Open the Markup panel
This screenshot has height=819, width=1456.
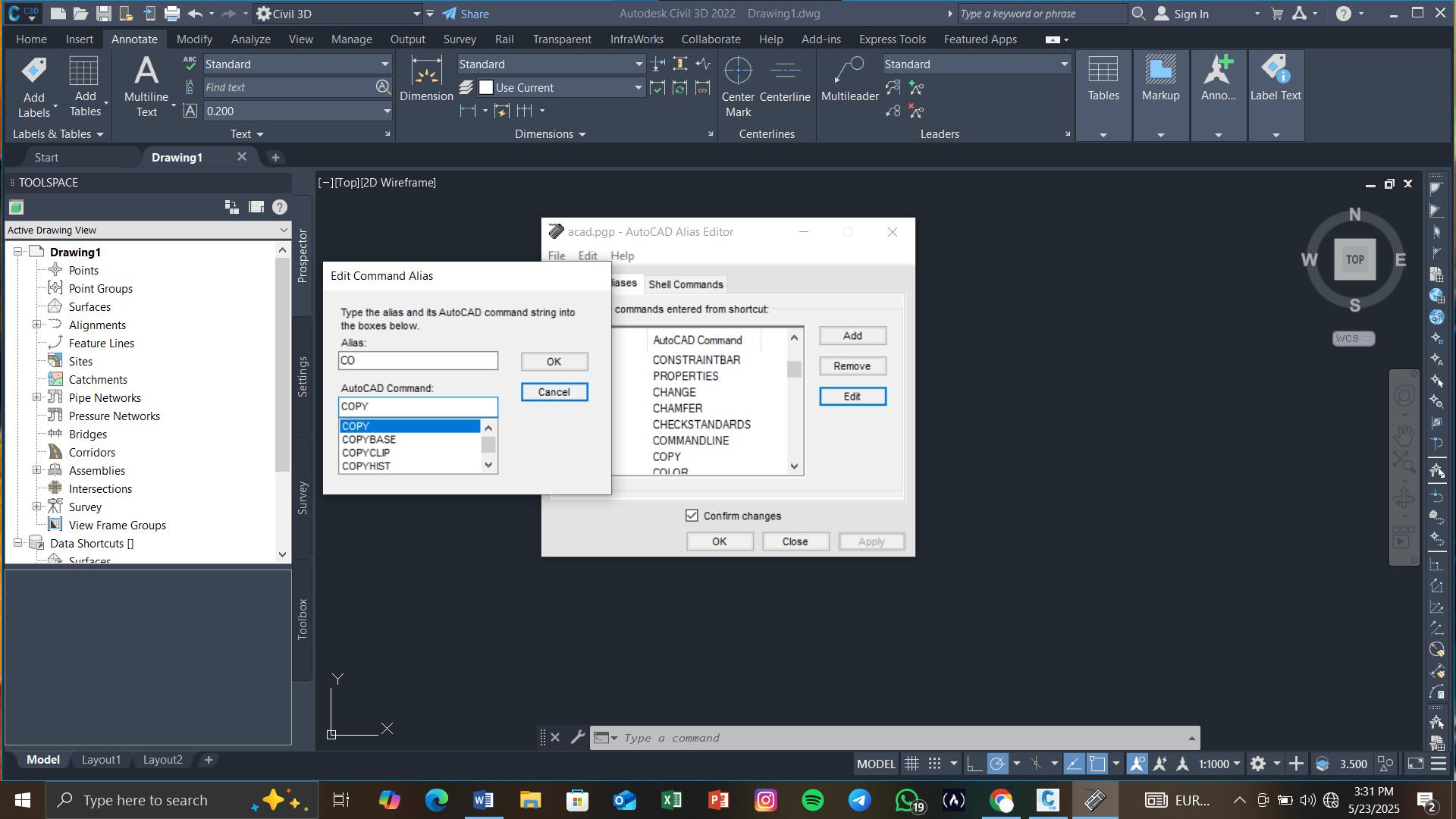[1160, 96]
